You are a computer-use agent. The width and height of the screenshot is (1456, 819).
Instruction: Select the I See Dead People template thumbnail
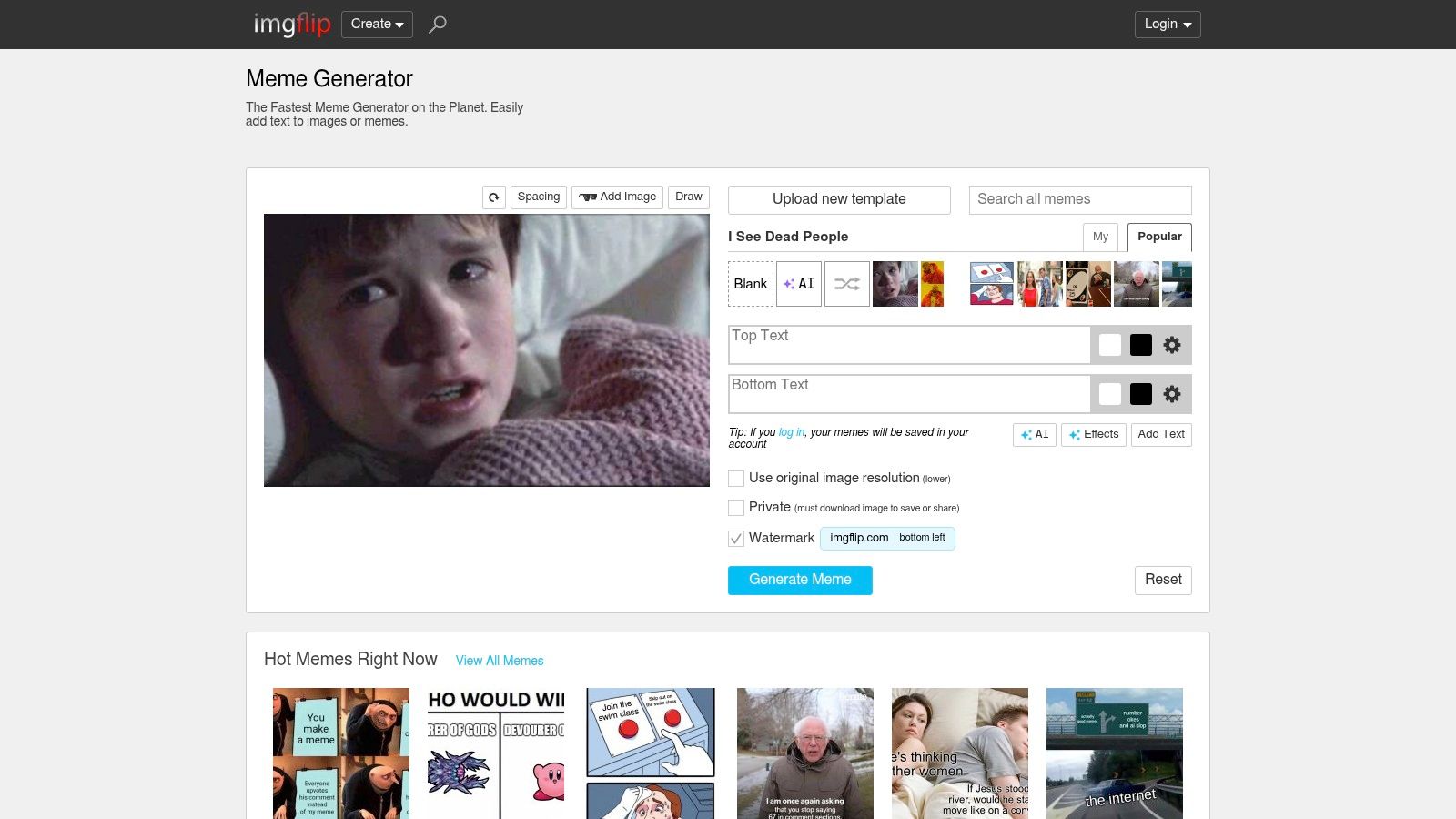[895, 284]
